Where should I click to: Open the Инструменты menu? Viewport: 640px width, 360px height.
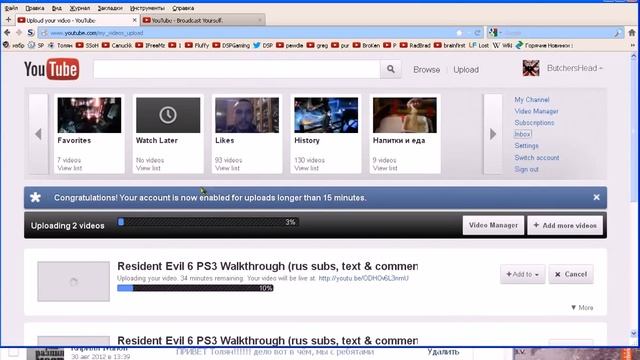(147, 8)
